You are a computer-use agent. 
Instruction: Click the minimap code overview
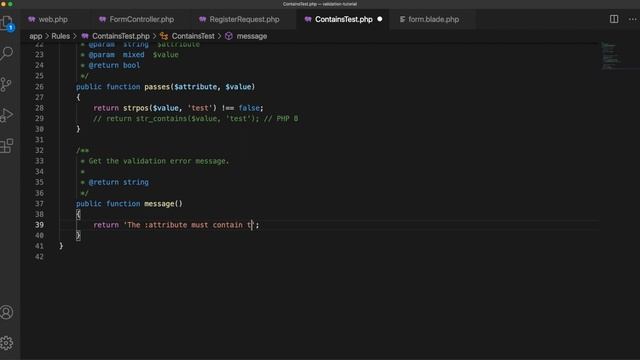611,55
